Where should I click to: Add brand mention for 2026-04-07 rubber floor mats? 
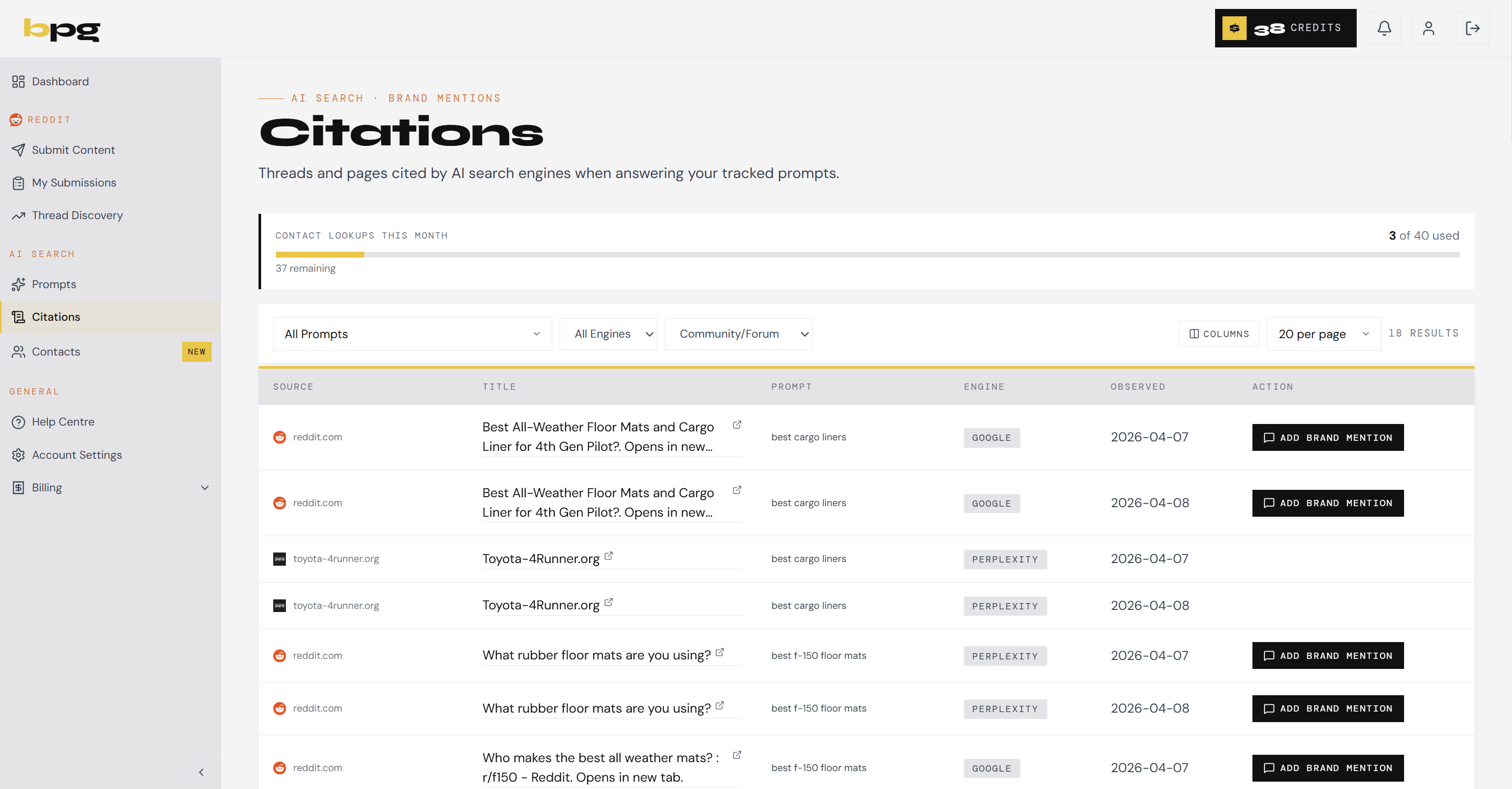pyautogui.click(x=1328, y=656)
